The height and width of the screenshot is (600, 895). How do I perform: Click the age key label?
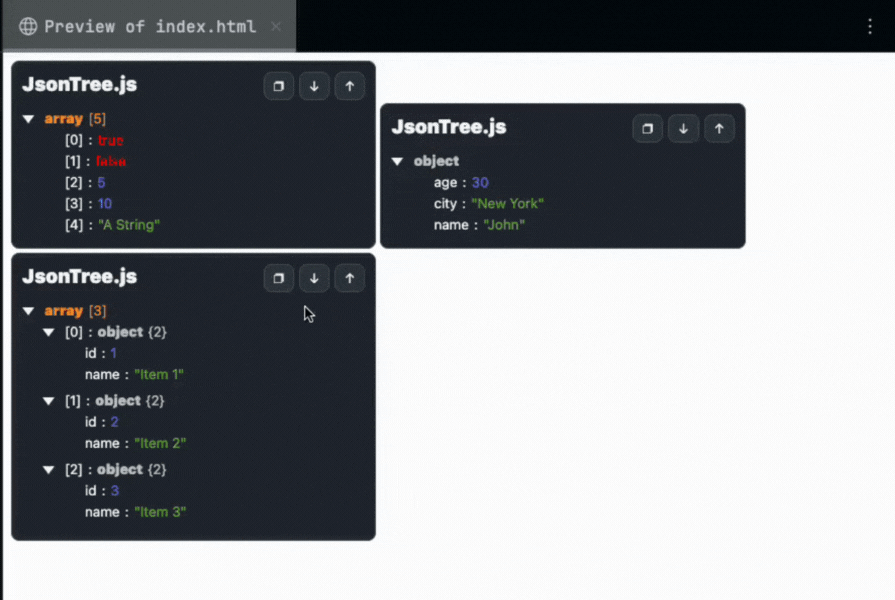[x=445, y=183]
